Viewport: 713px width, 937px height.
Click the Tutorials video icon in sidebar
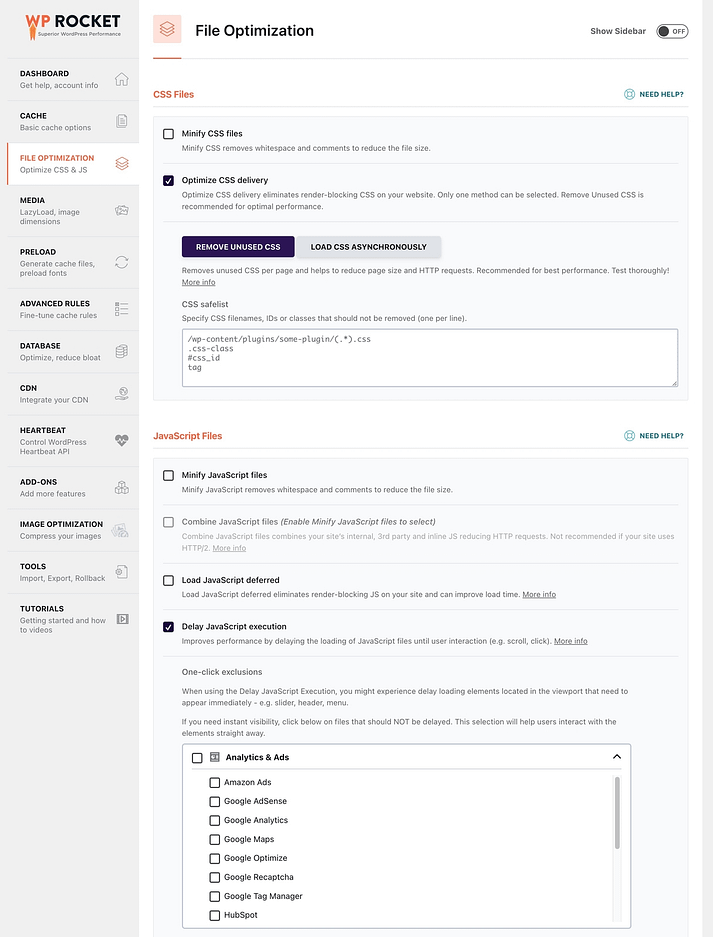click(x=121, y=619)
